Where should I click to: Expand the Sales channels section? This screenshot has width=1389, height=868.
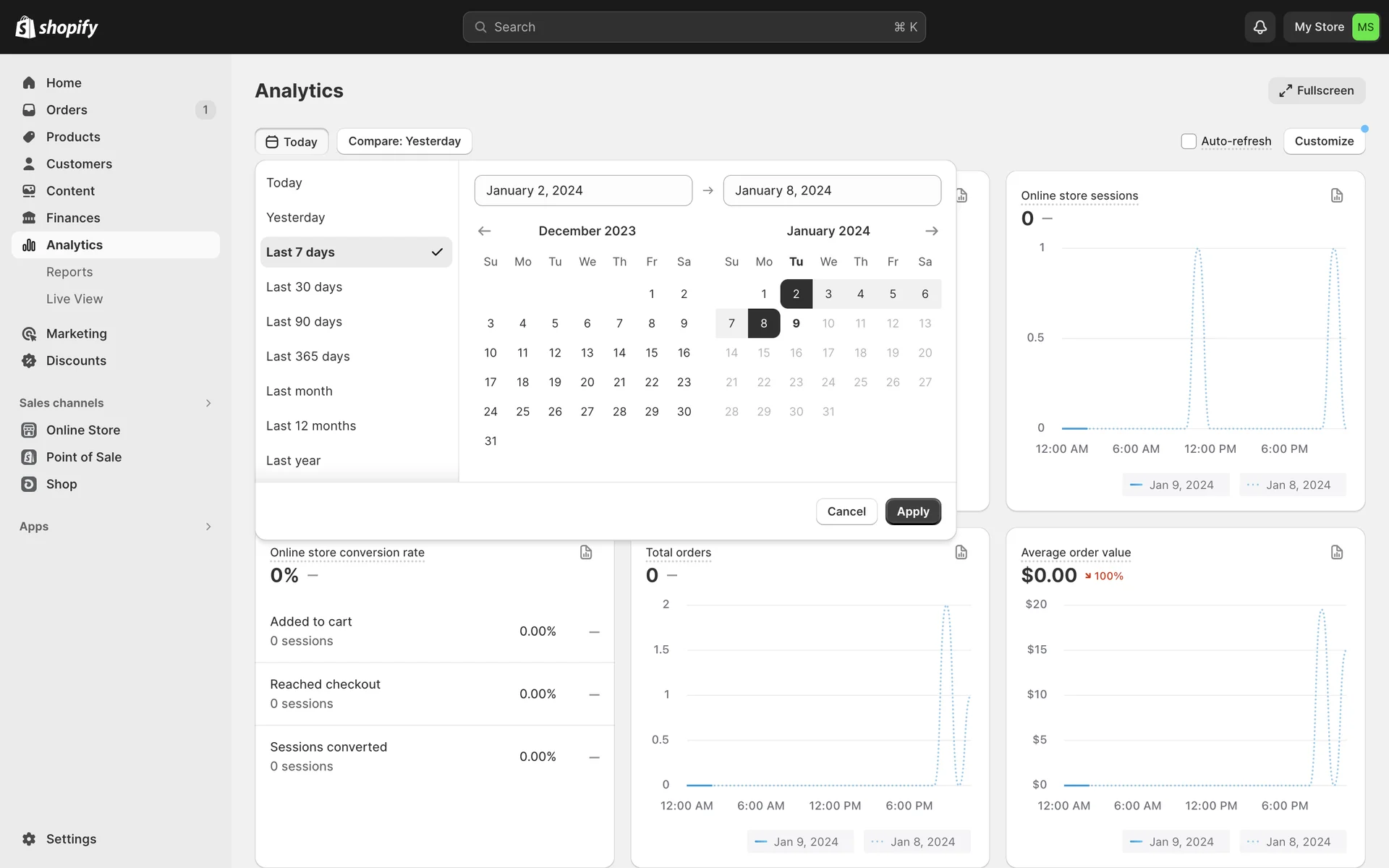pyautogui.click(x=208, y=403)
